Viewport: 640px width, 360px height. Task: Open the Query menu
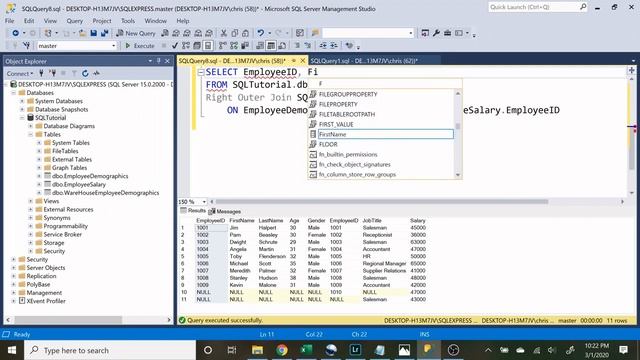pyautogui.click(x=74, y=21)
